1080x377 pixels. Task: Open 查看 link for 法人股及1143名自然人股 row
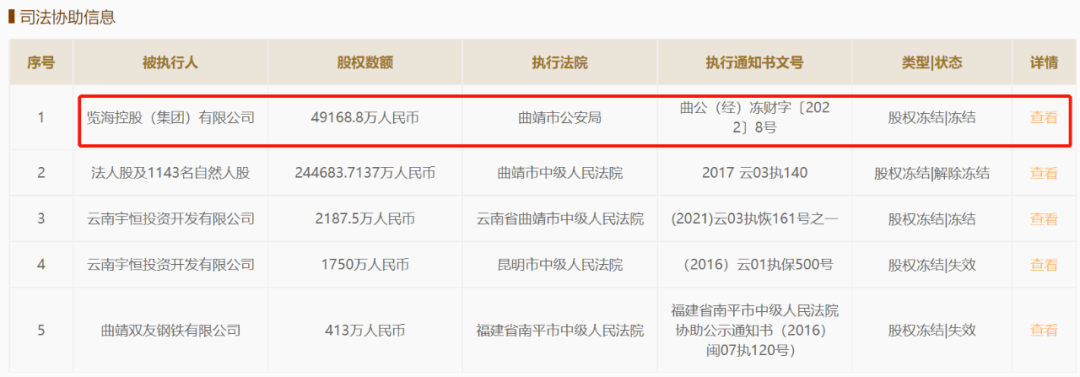1043,174
